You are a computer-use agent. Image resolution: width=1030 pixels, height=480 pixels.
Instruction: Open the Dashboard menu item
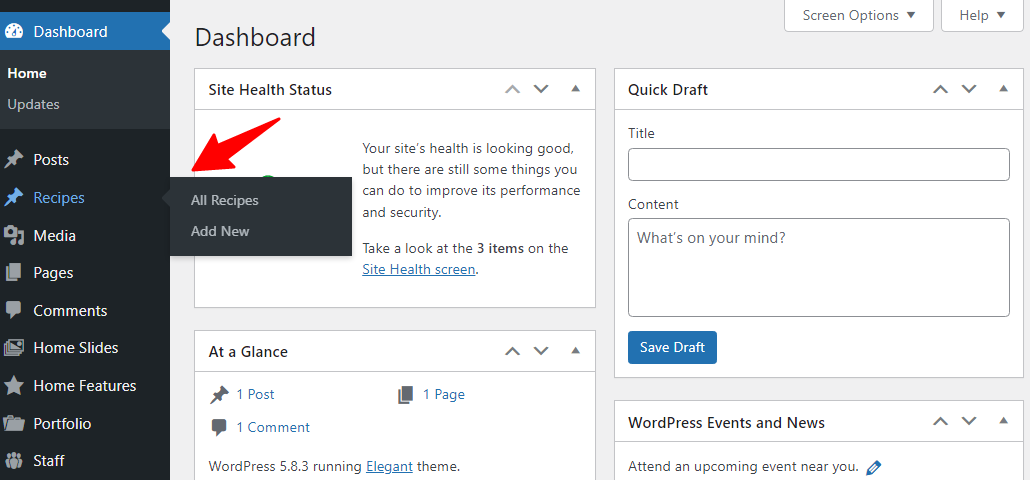pos(85,32)
